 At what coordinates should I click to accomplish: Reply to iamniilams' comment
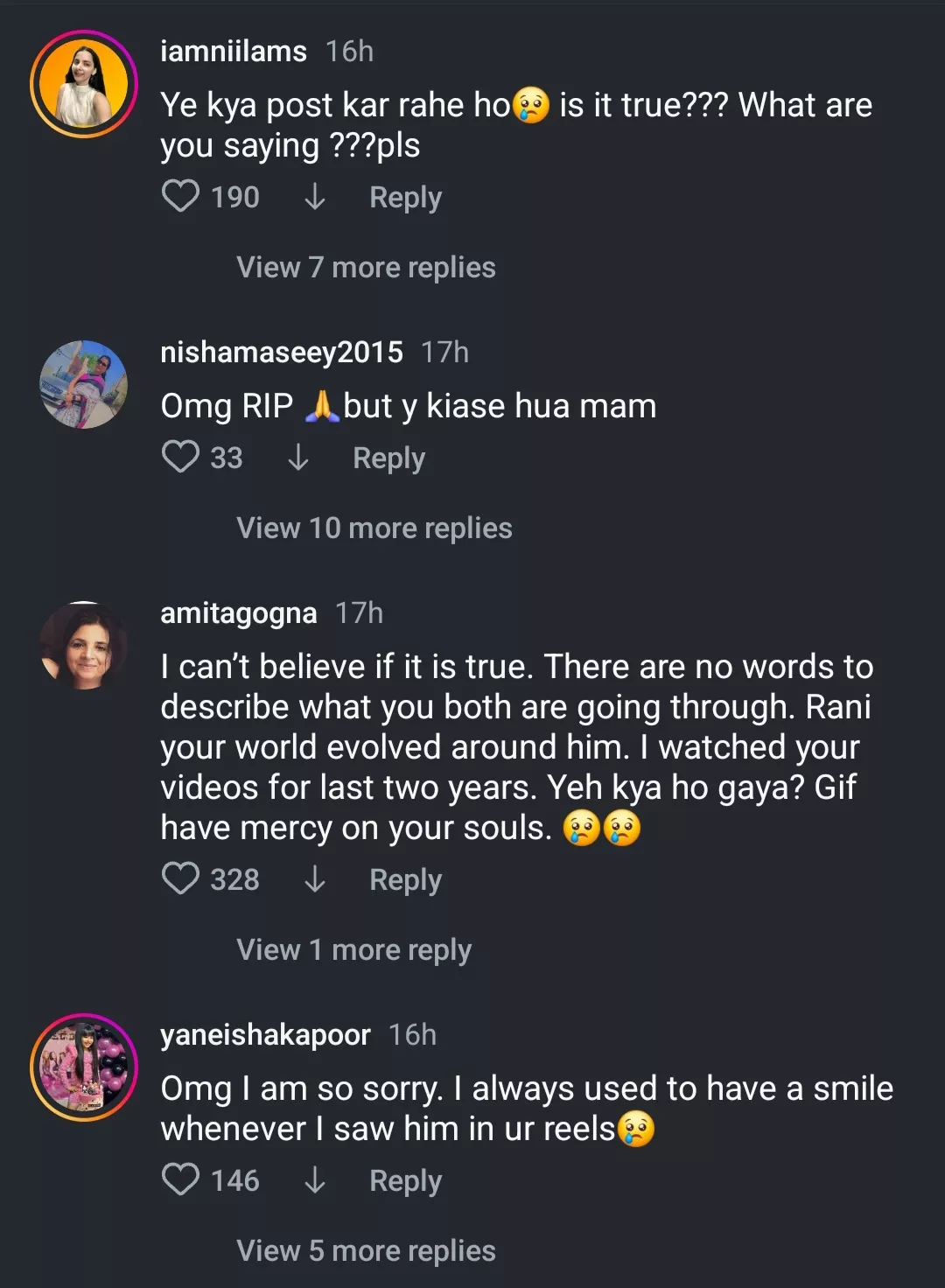click(x=405, y=197)
